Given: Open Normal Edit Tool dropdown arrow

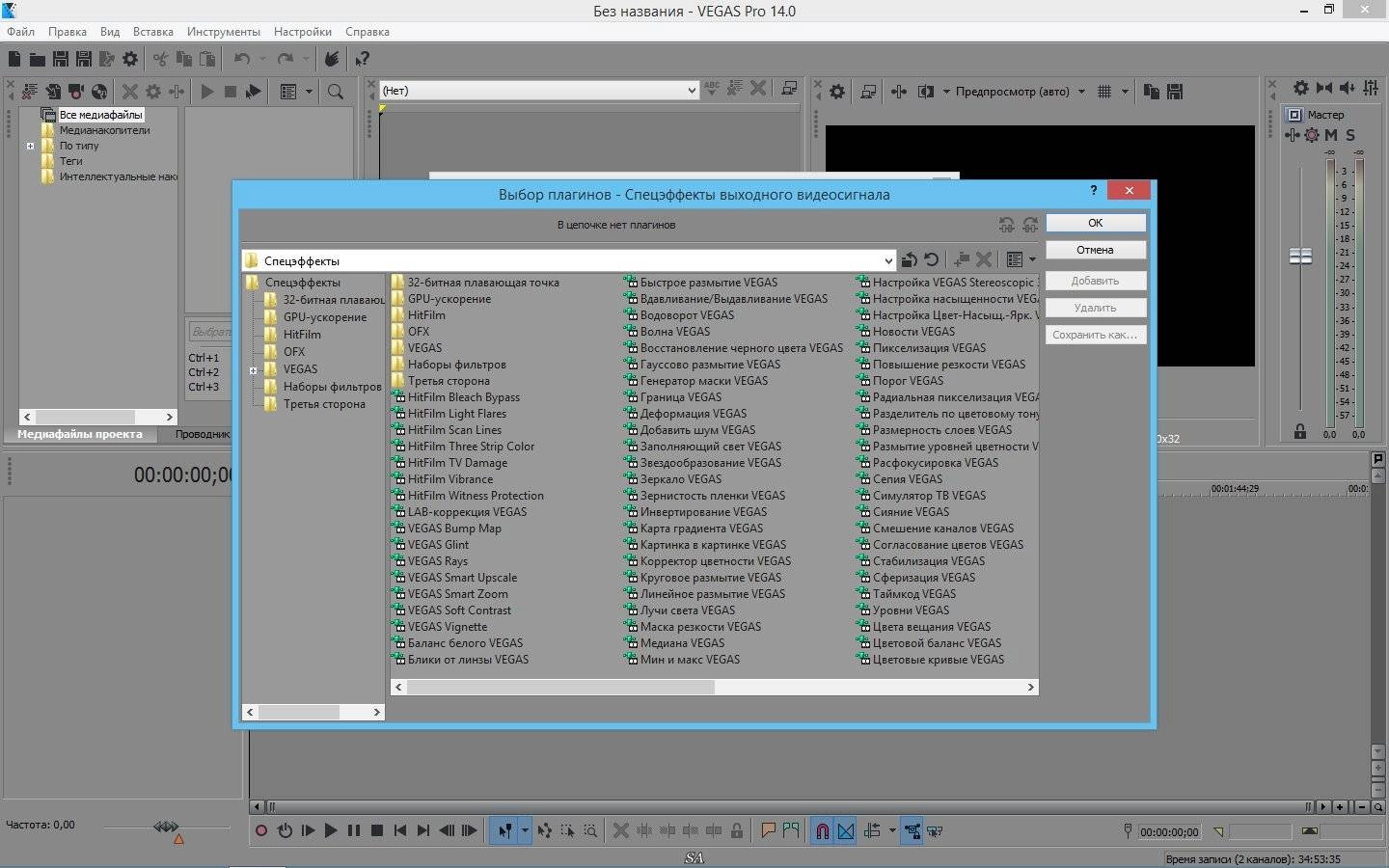Looking at the screenshot, I should [525, 830].
